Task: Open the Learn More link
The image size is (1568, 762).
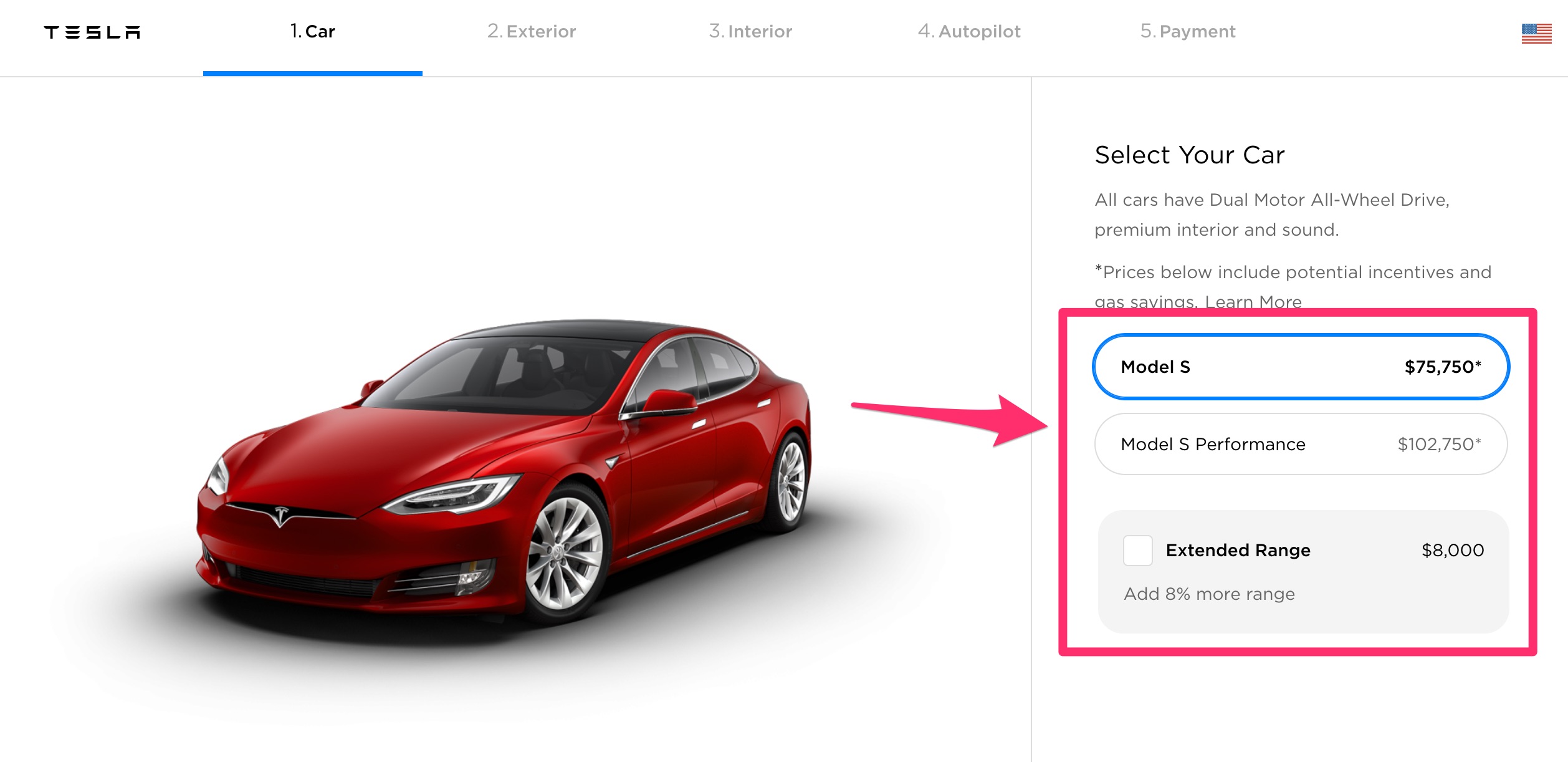Action: click(1253, 301)
